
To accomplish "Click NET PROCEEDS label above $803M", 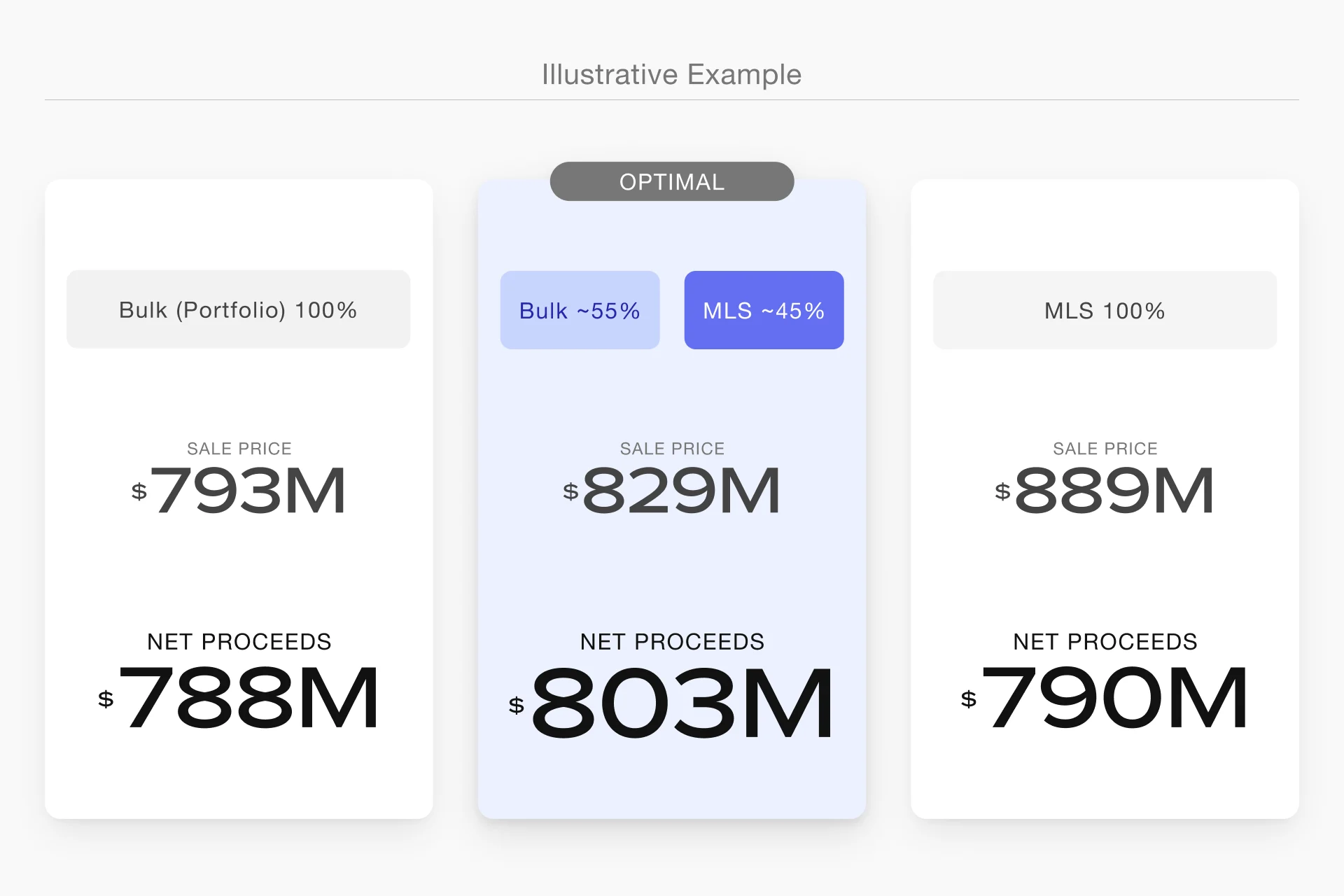I will click(x=672, y=642).
